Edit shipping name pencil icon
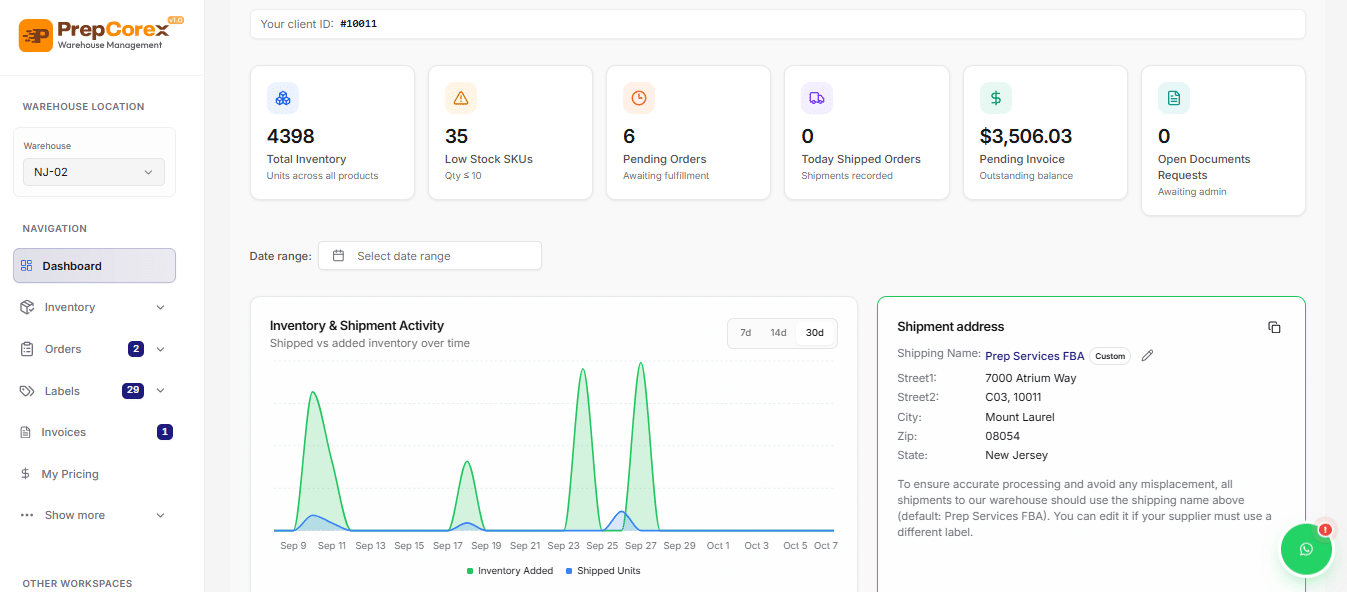Screen dimensions: 1347x592 (1147, 356)
